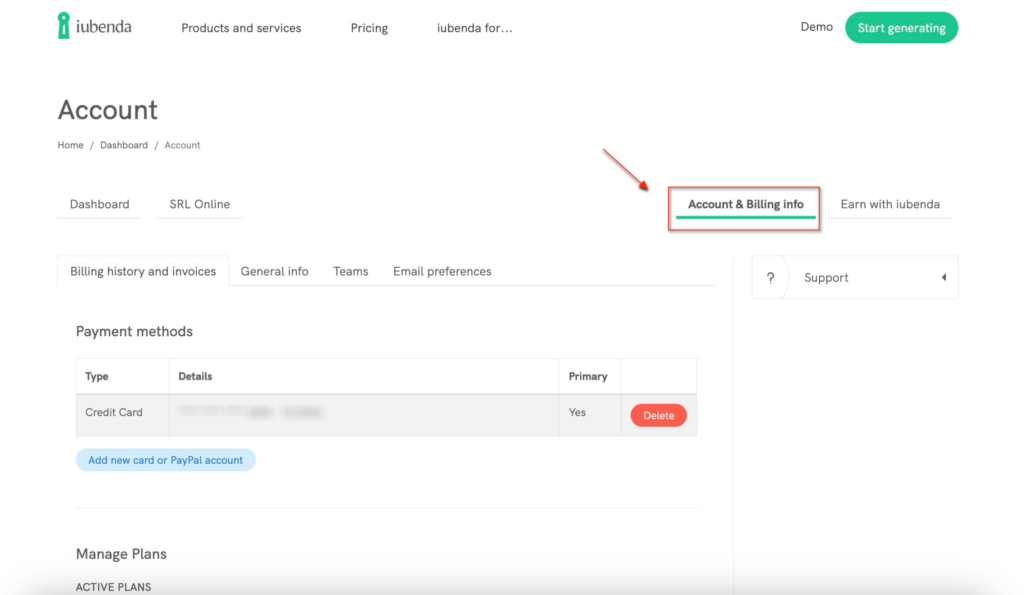Expand the 'iubenda for…' menu

coord(474,28)
